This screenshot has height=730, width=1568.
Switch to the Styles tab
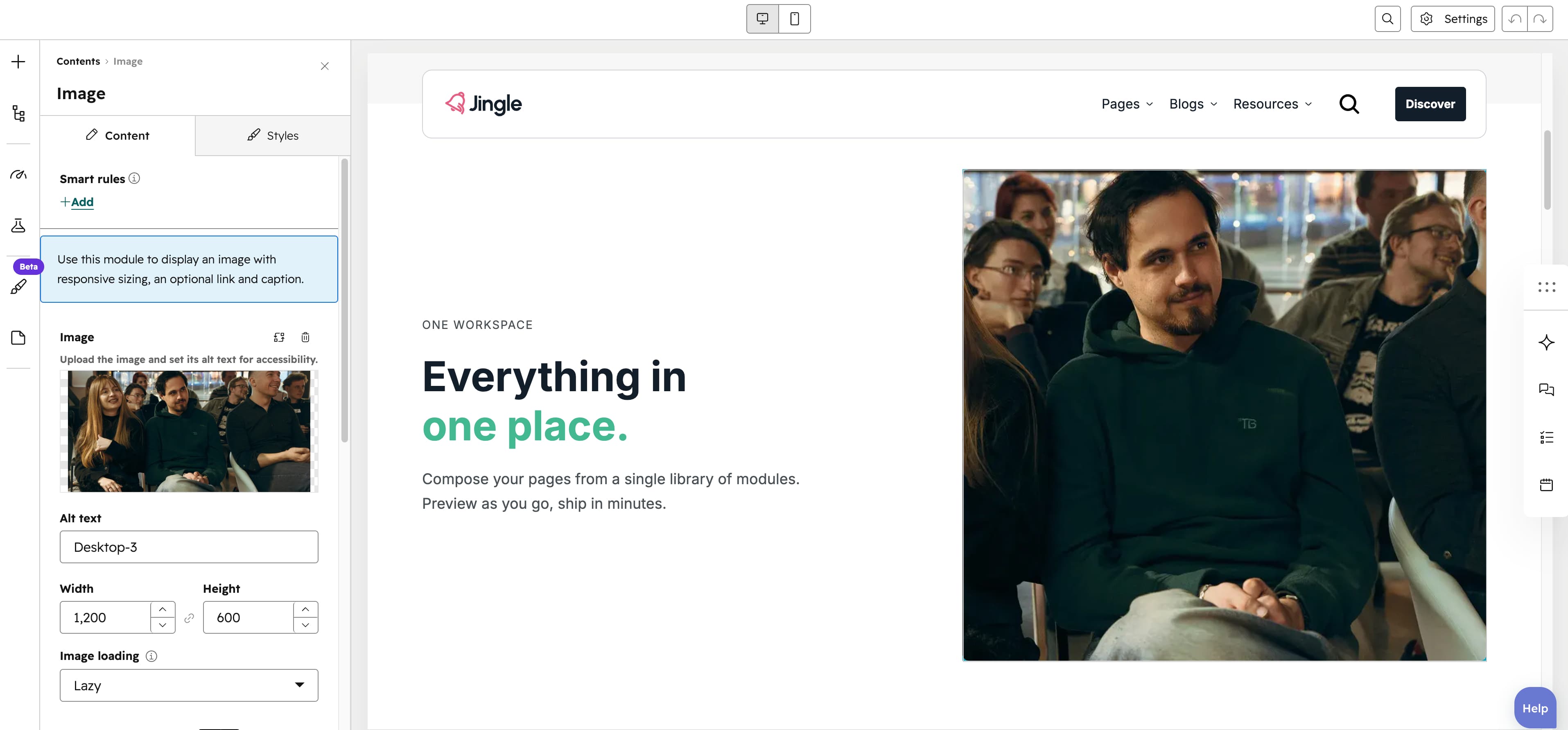pos(273,136)
